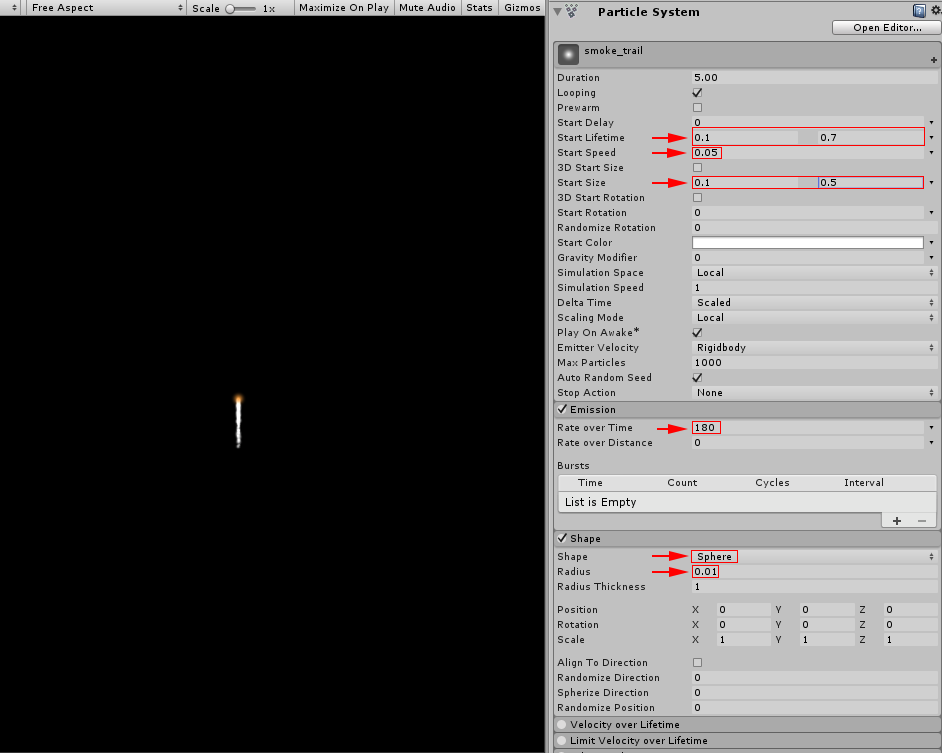The image size is (942, 753).
Task: Open Start Delay mode dropdown arrow
Action: click(x=932, y=123)
